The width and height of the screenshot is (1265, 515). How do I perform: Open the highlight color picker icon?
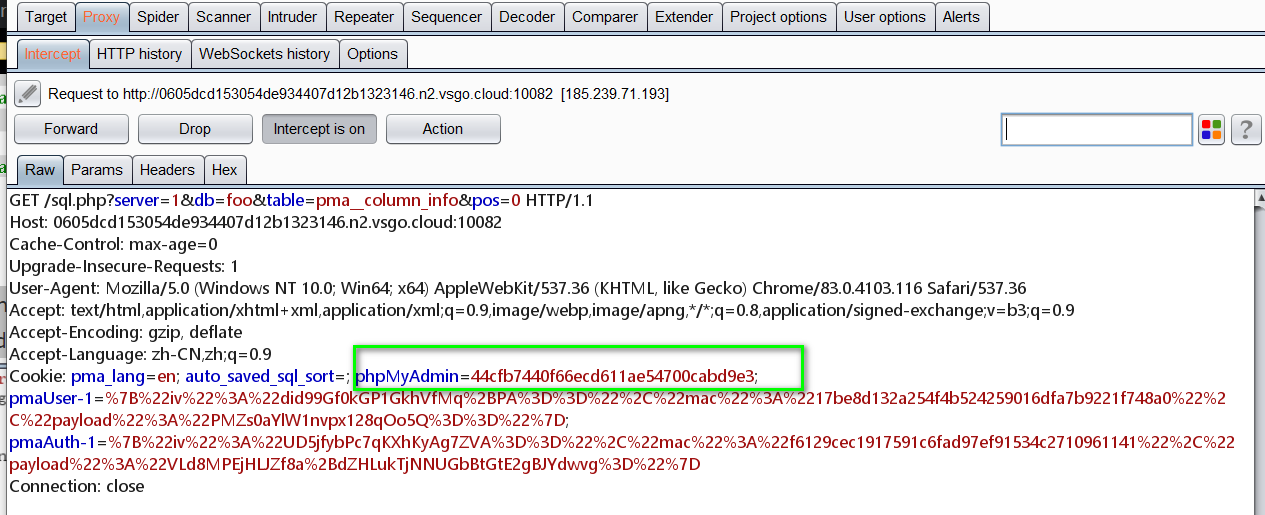click(x=1211, y=129)
